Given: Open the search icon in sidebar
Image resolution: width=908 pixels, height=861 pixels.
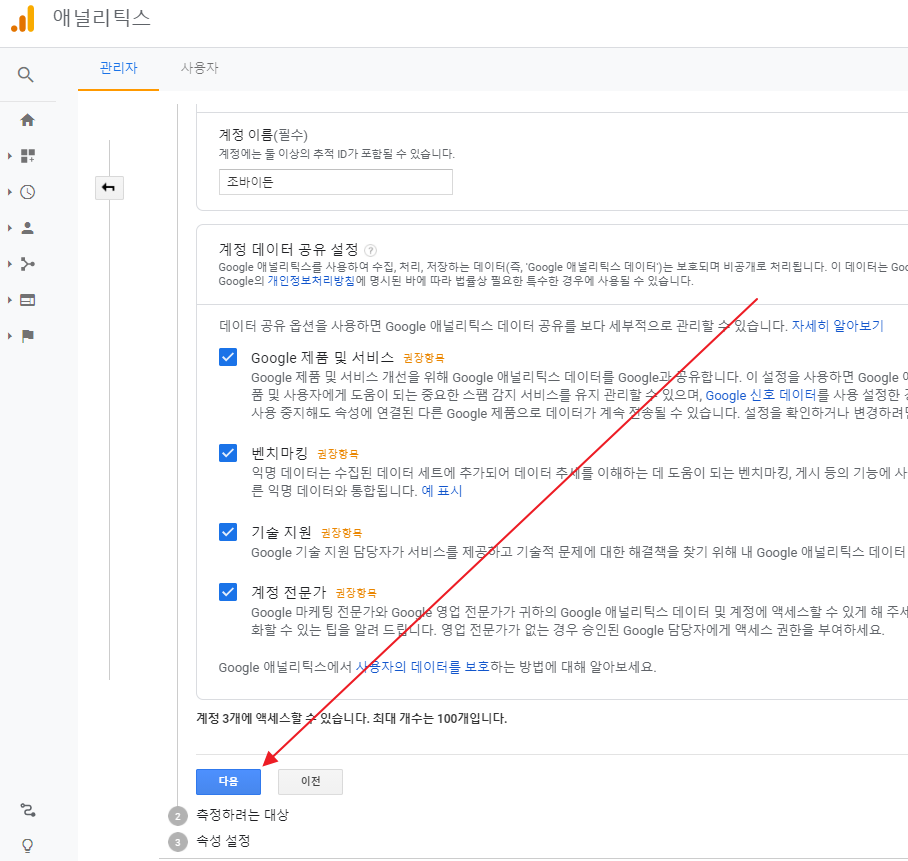Looking at the screenshot, I should pos(25,75).
